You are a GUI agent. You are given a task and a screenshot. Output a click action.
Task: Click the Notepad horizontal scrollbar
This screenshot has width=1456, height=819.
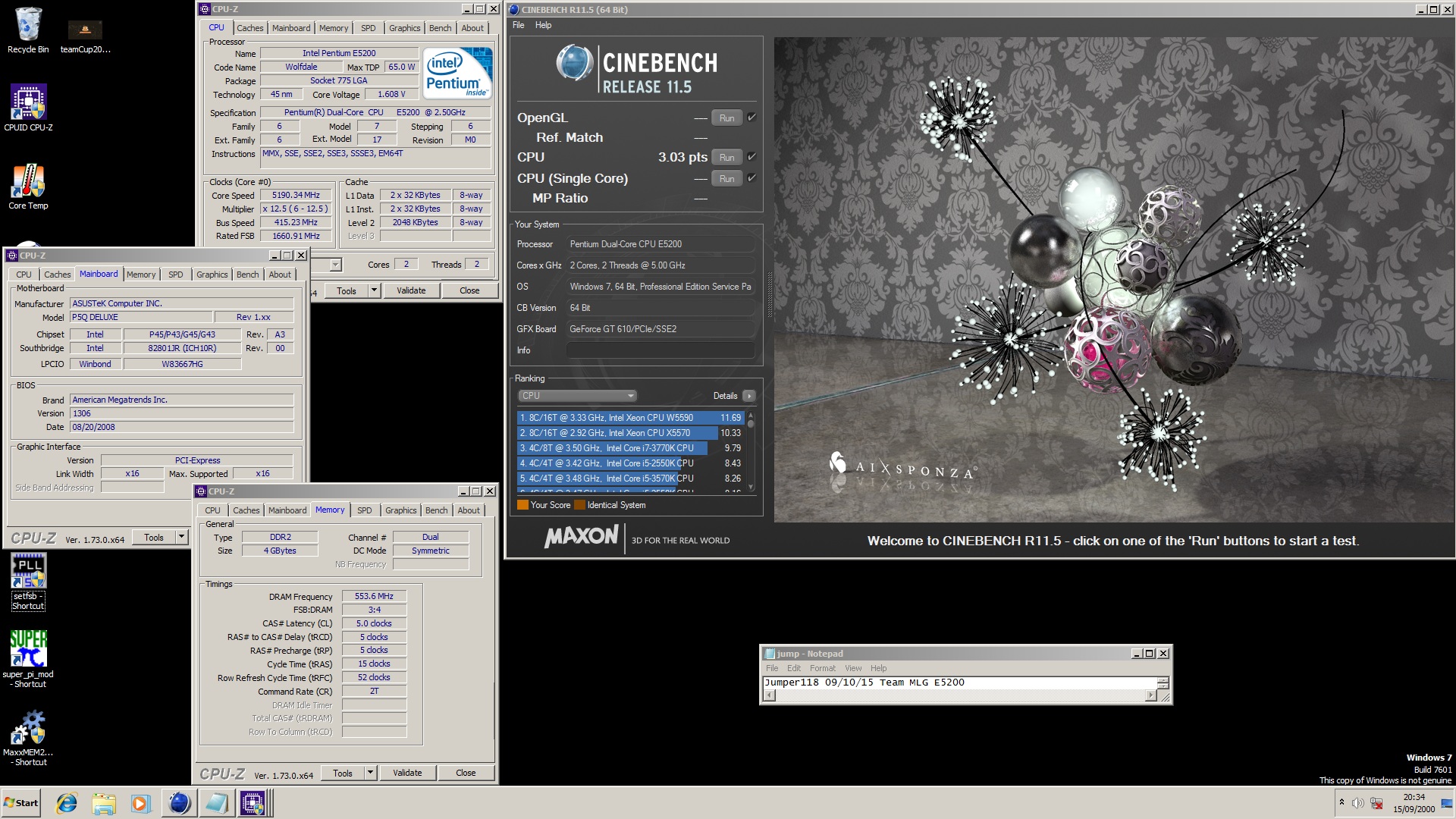click(x=959, y=695)
